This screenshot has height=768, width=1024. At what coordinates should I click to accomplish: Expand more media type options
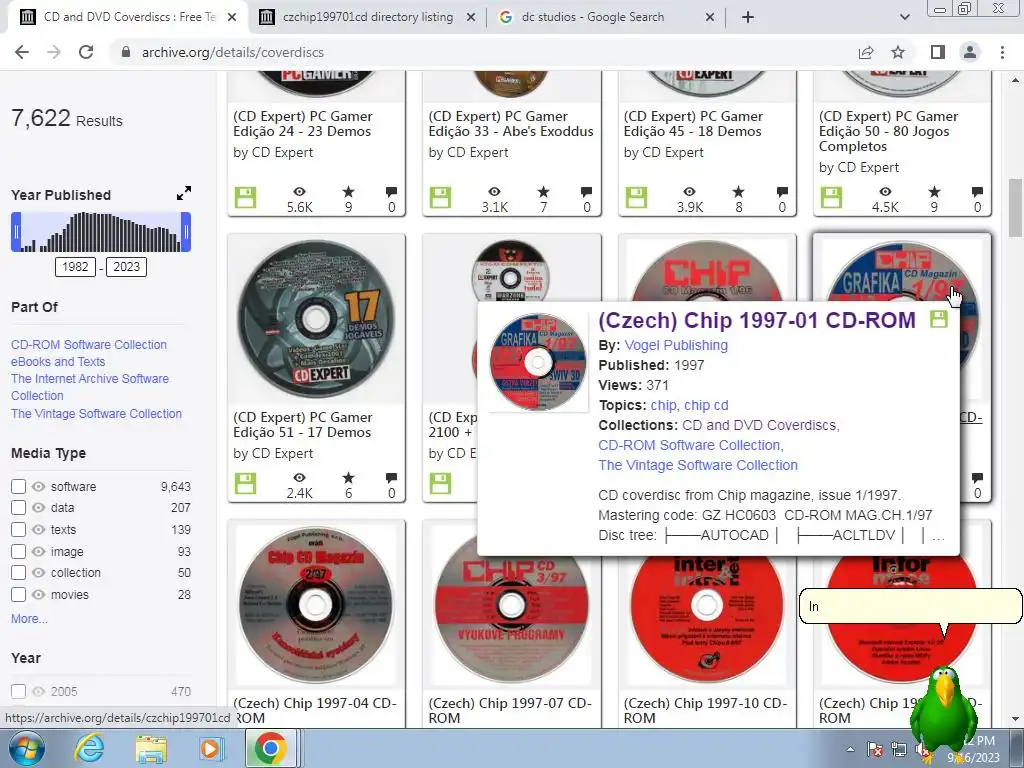click(29, 618)
